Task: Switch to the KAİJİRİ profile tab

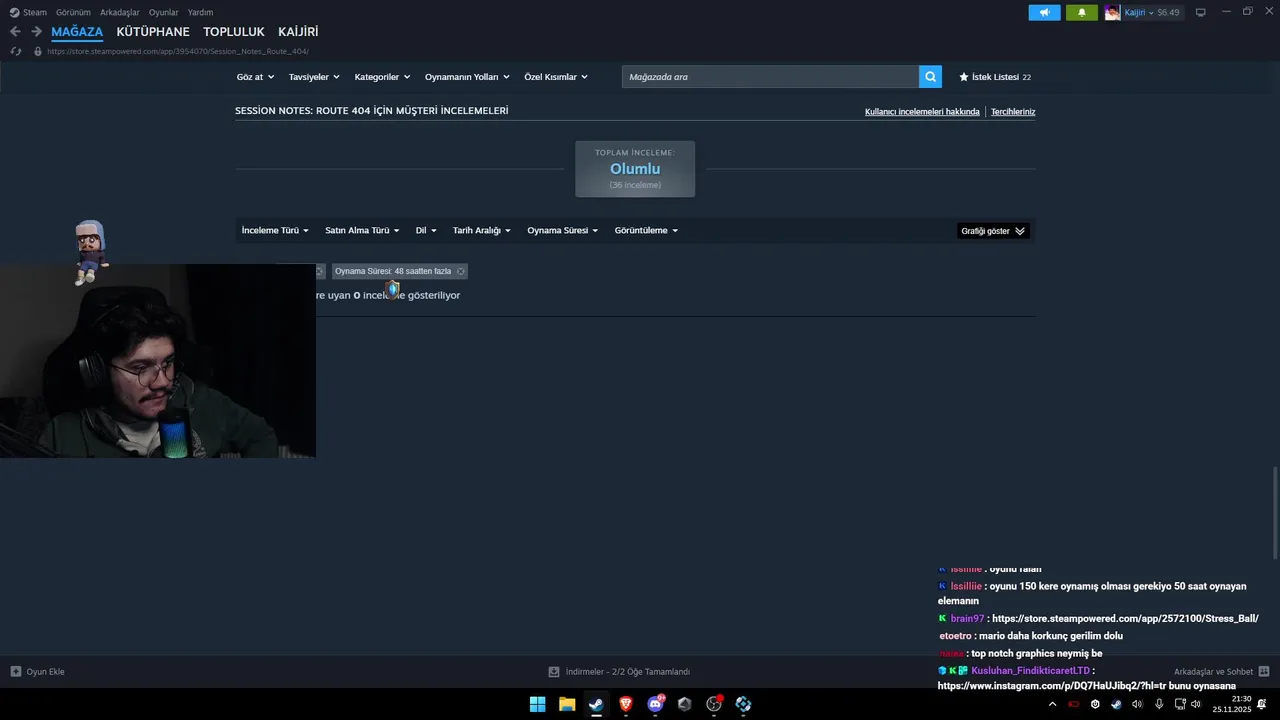Action: [298, 32]
